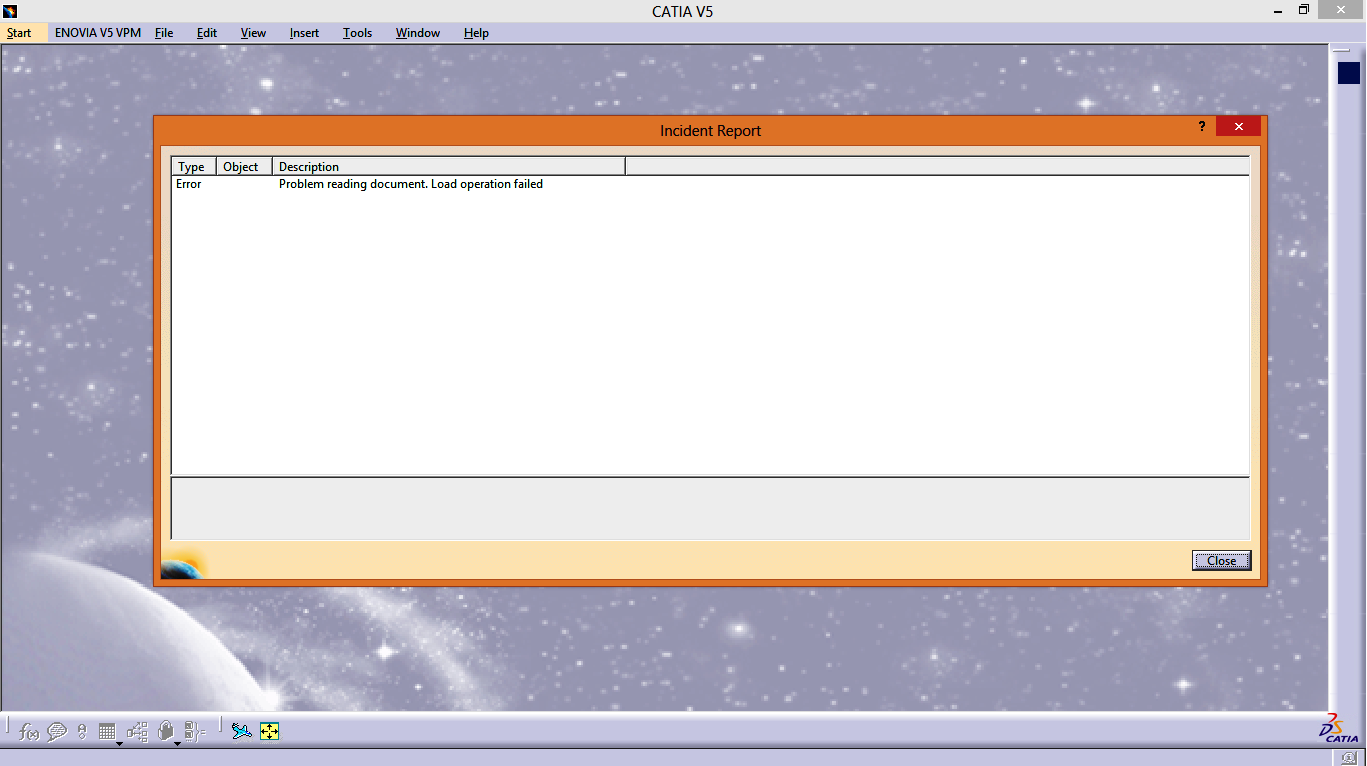Select the Error row about load failure
The image size is (1367, 766).
(x=410, y=184)
